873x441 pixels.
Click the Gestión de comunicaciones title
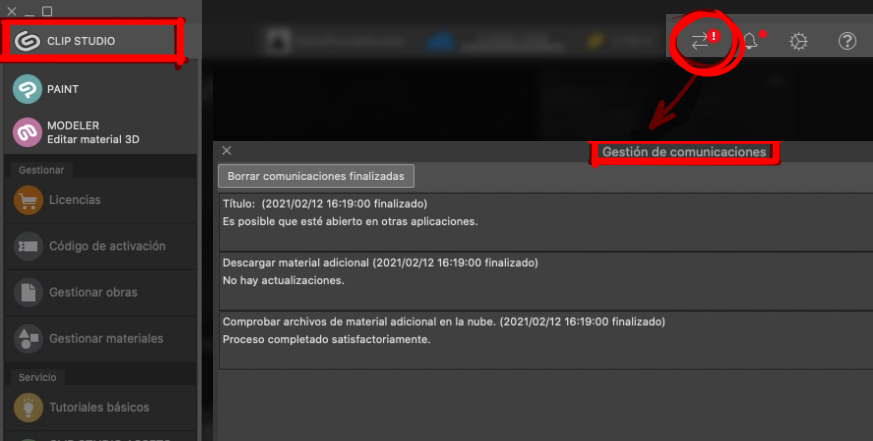point(684,152)
